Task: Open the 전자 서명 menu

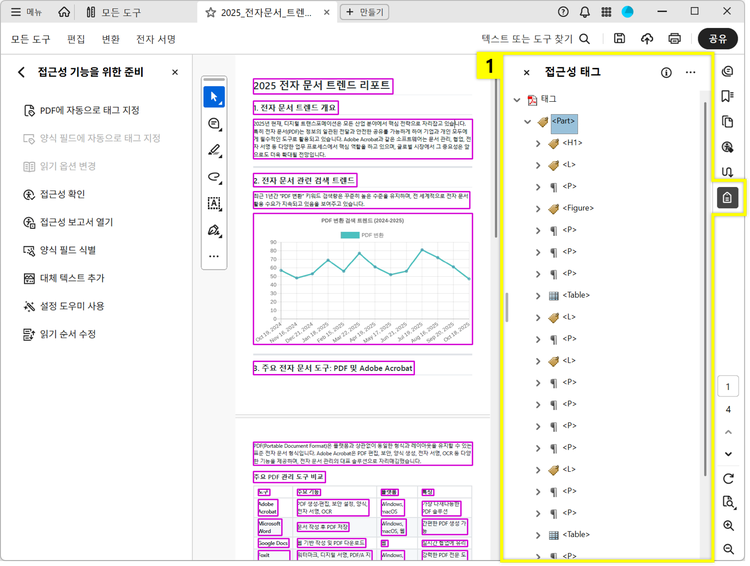Action: click(156, 39)
